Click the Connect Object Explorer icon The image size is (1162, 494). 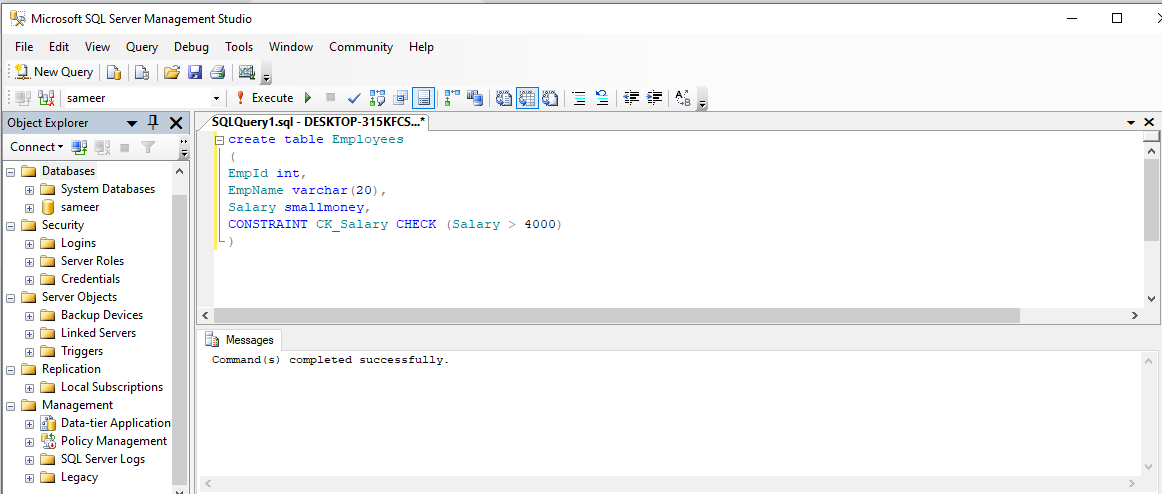point(79,147)
